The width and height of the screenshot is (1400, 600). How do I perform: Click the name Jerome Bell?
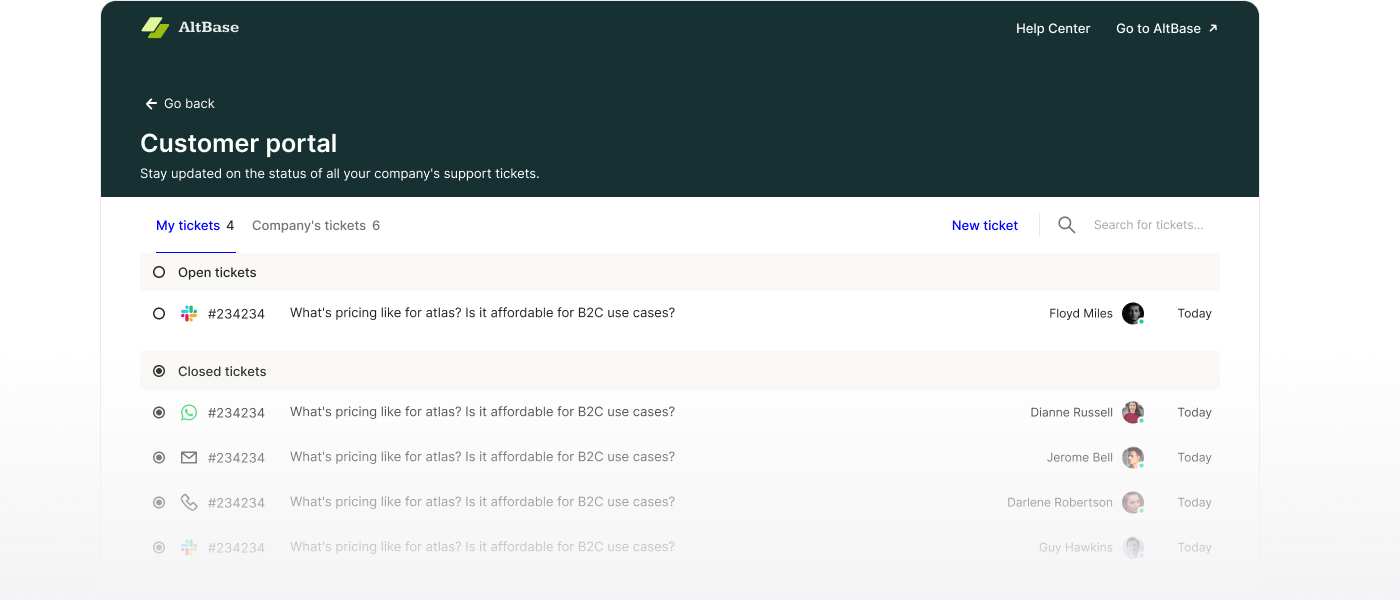pyautogui.click(x=1080, y=457)
